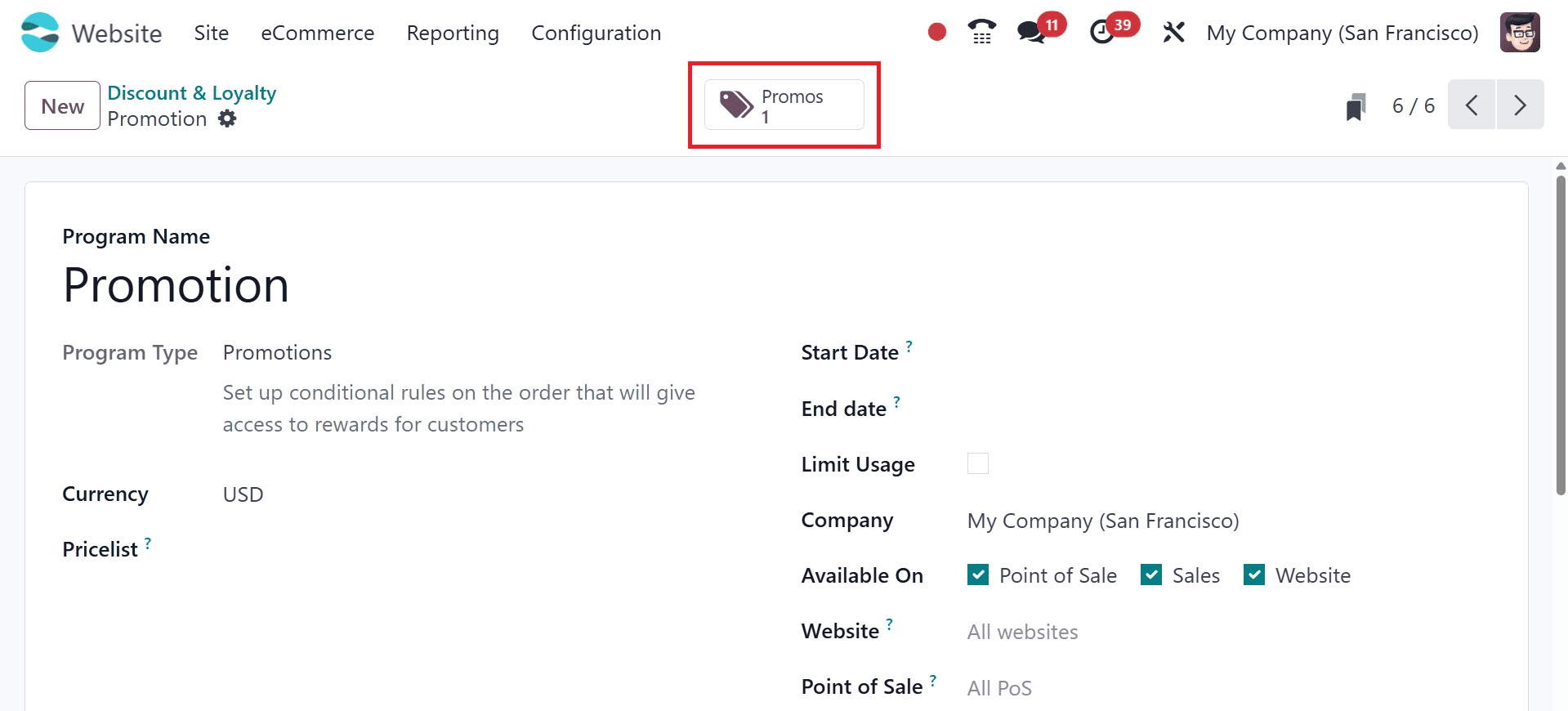Click the Website app title
Viewport: 1568px width, 711px height.
[x=117, y=34]
